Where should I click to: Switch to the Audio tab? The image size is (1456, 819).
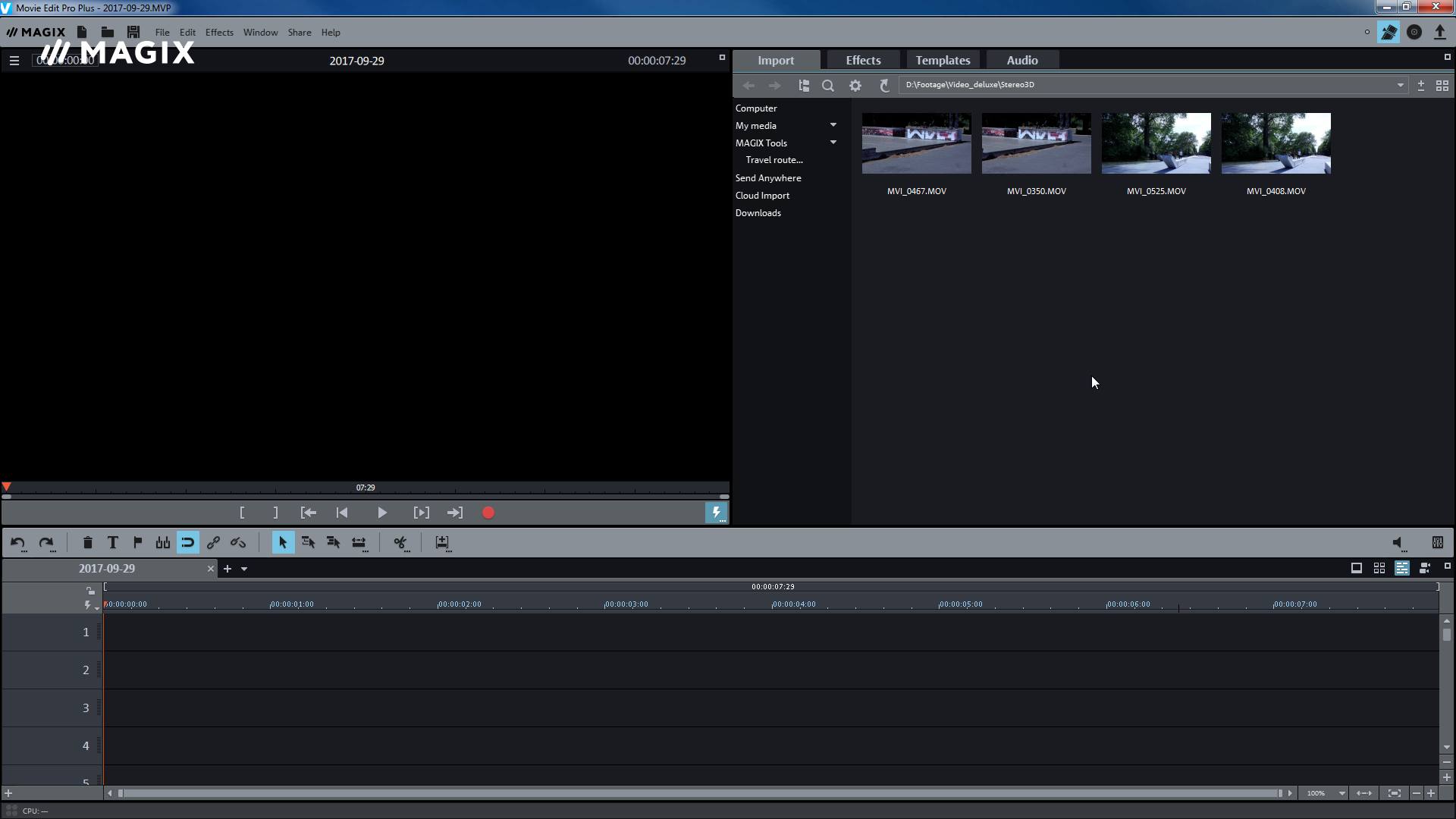[1022, 60]
